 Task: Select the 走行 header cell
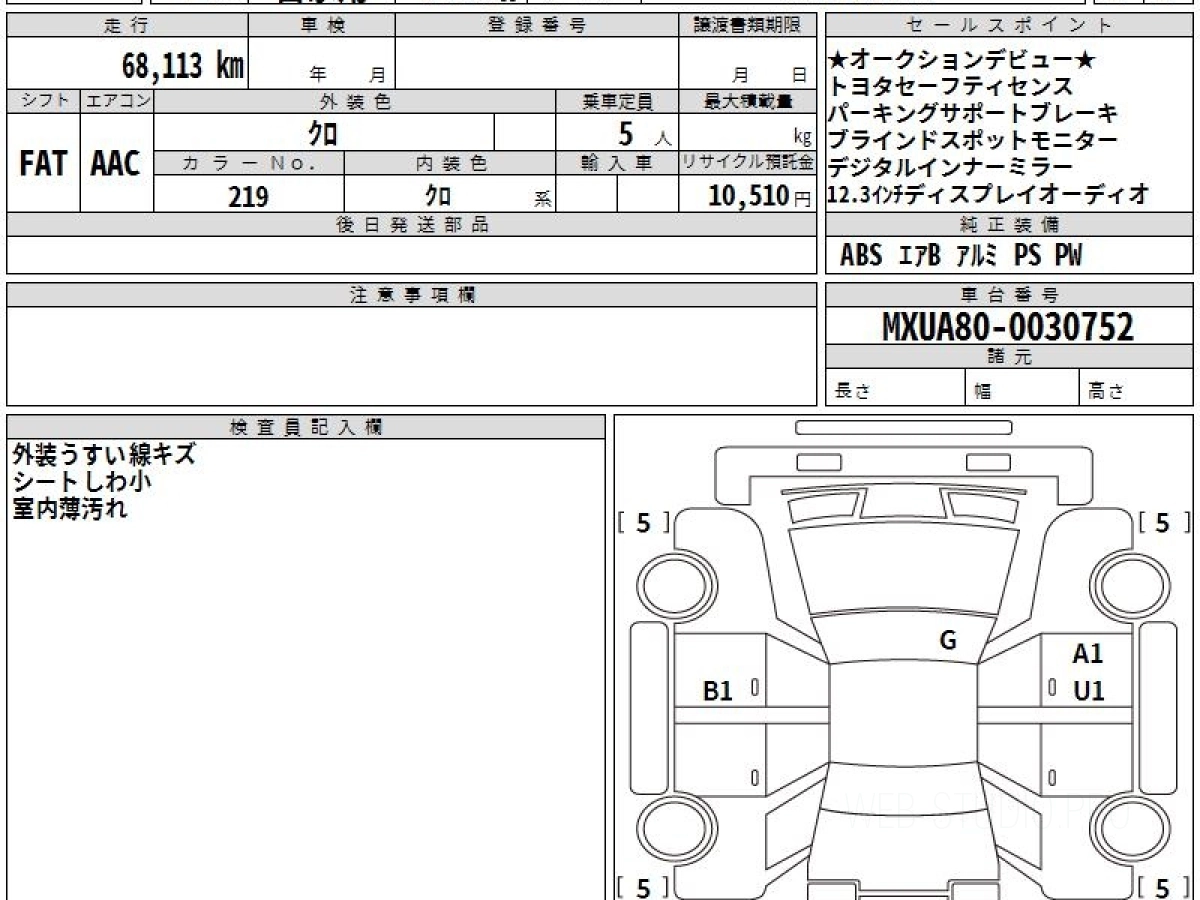tap(127, 26)
